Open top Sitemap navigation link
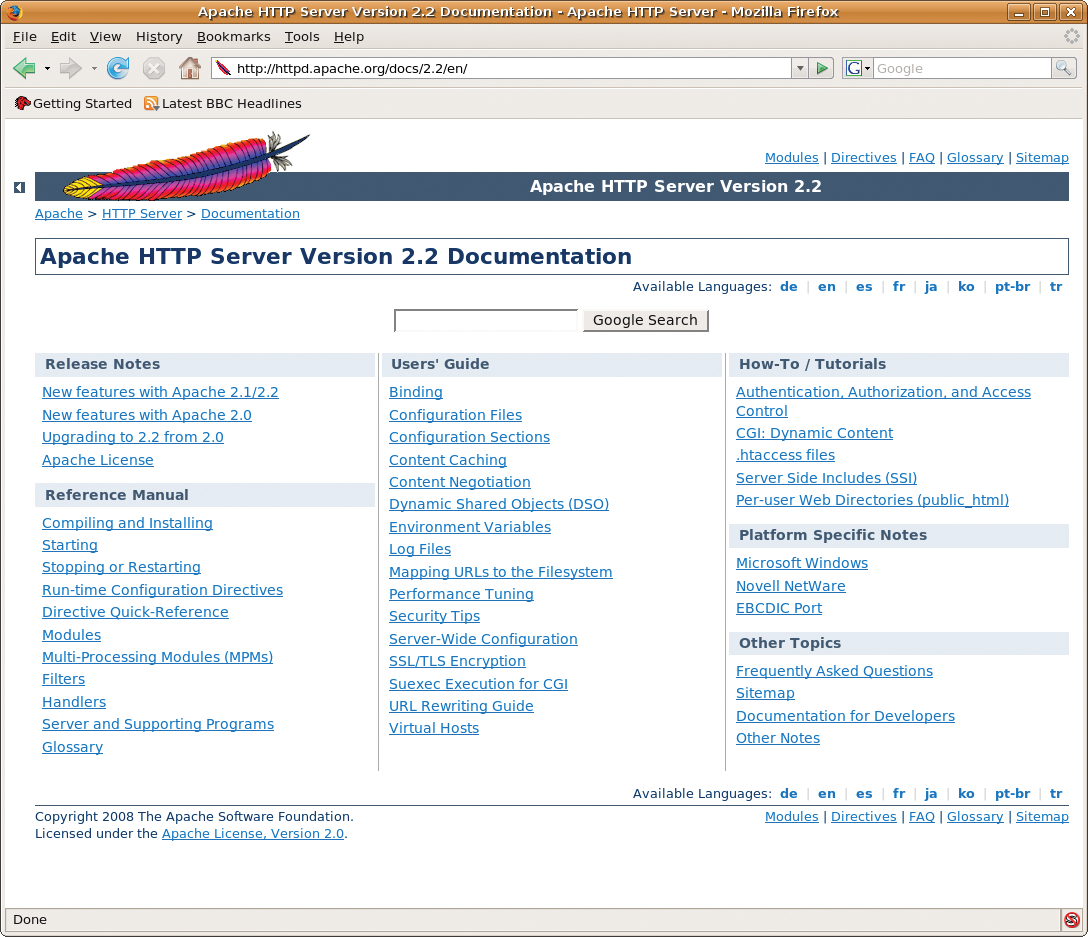The height and width of the screenshot is (937, 1088). click(x=1042, y=158)
